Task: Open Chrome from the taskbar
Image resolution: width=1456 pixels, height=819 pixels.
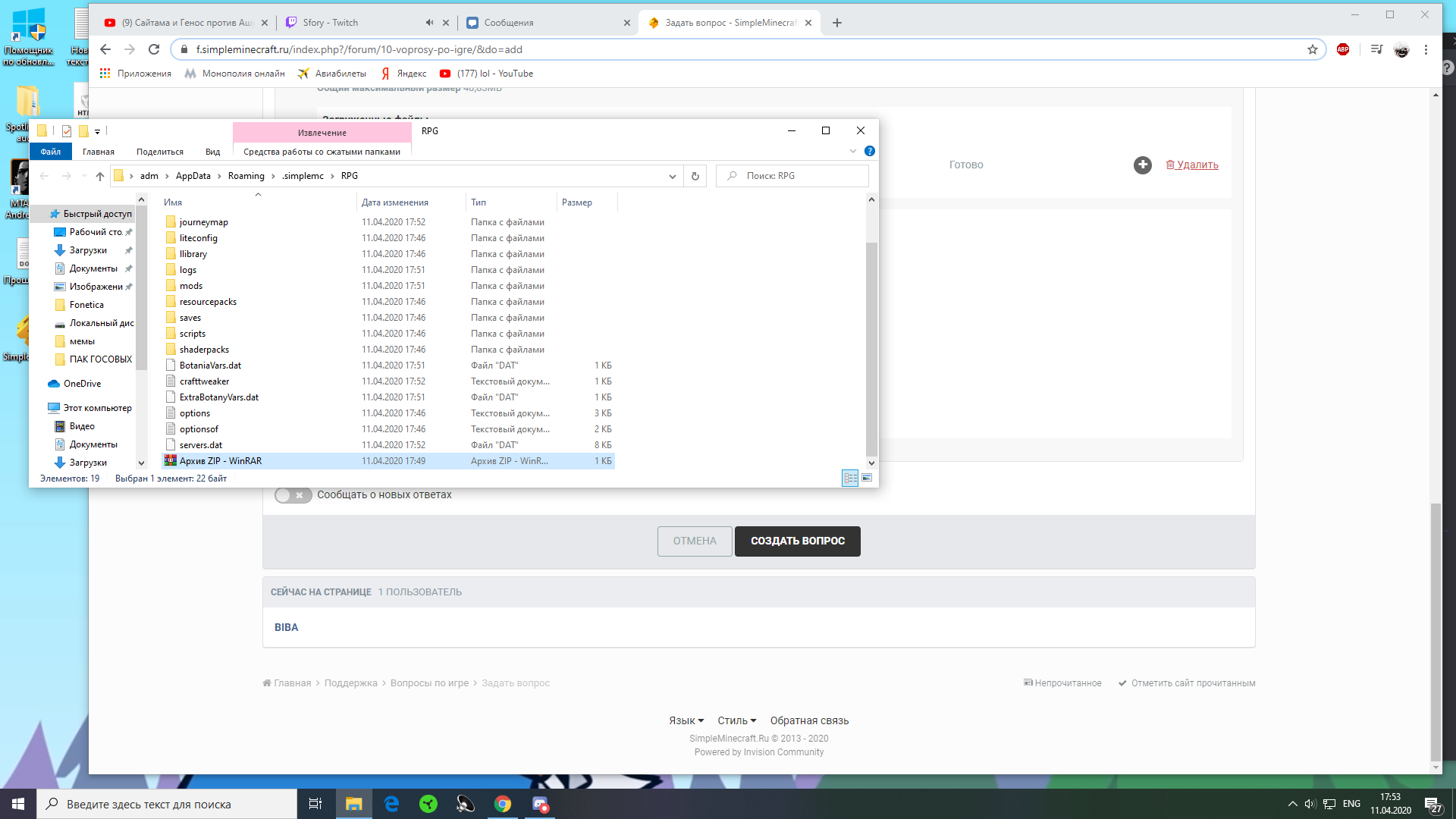Action: pyautogui.click(x=503, y=804)
